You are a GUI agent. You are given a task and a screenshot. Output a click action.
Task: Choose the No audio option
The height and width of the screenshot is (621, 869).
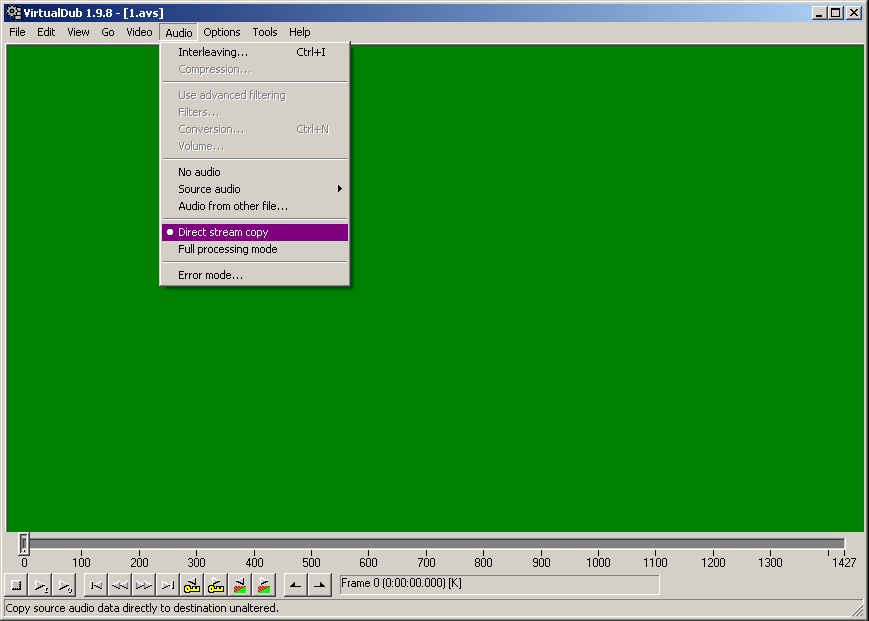199,172
